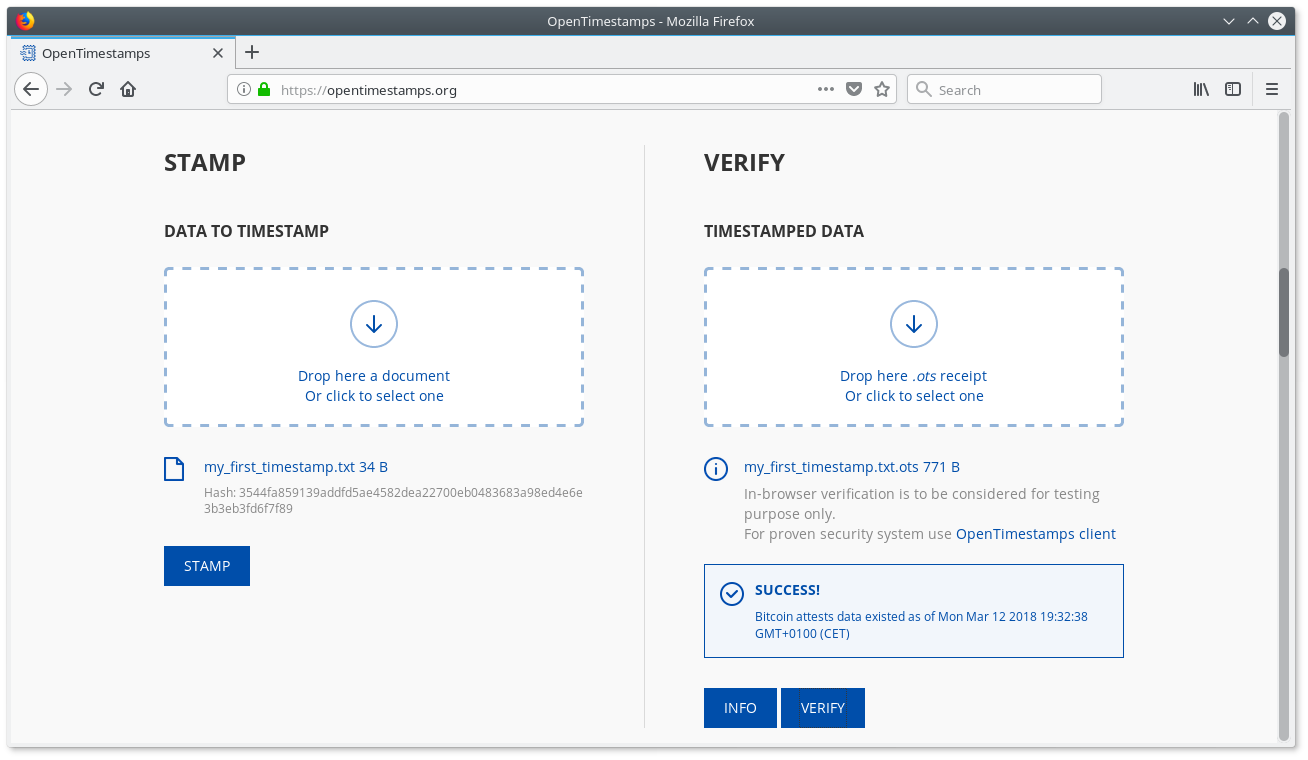This screenshot has width=1308, height=760.
Task: Click the Bitcoin attestation date message
Action: (x=921, y=625)
